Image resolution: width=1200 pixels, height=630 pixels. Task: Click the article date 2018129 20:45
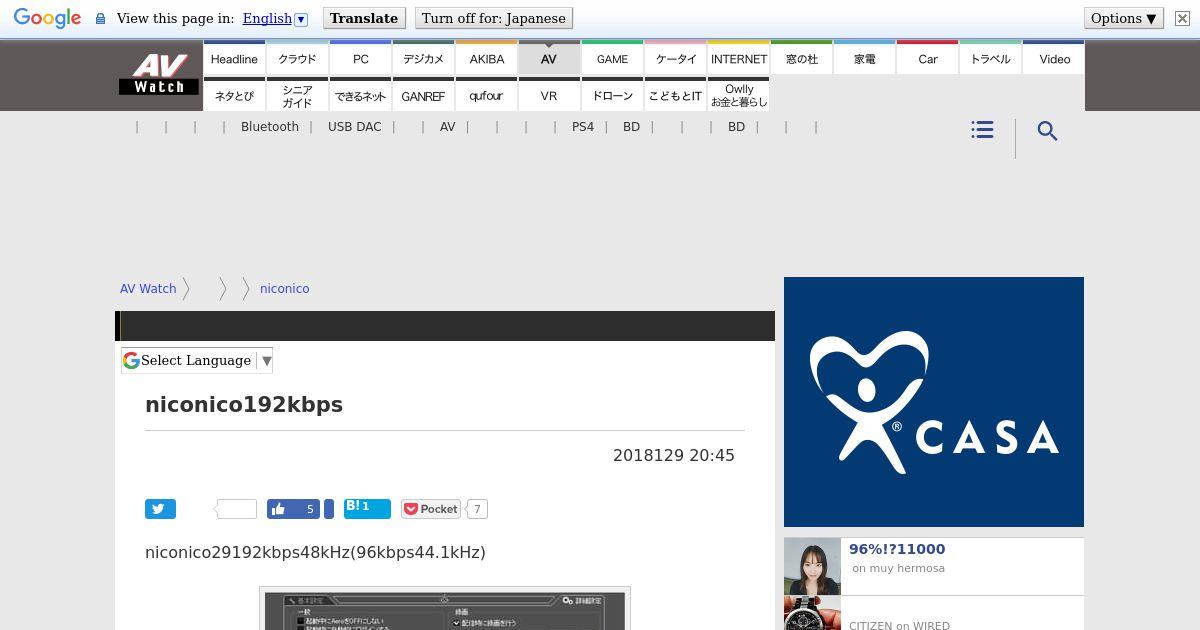click(674, 455)
